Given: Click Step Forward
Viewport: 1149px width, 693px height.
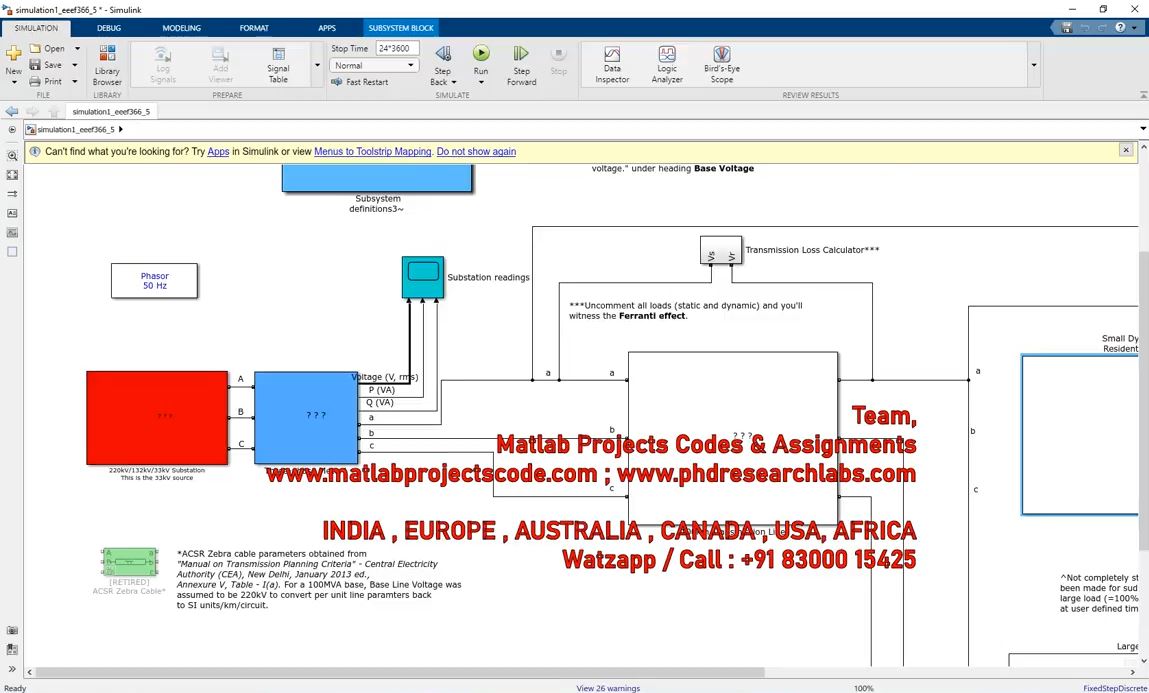Looking at the screenshot, I should [x=521, y=65].
